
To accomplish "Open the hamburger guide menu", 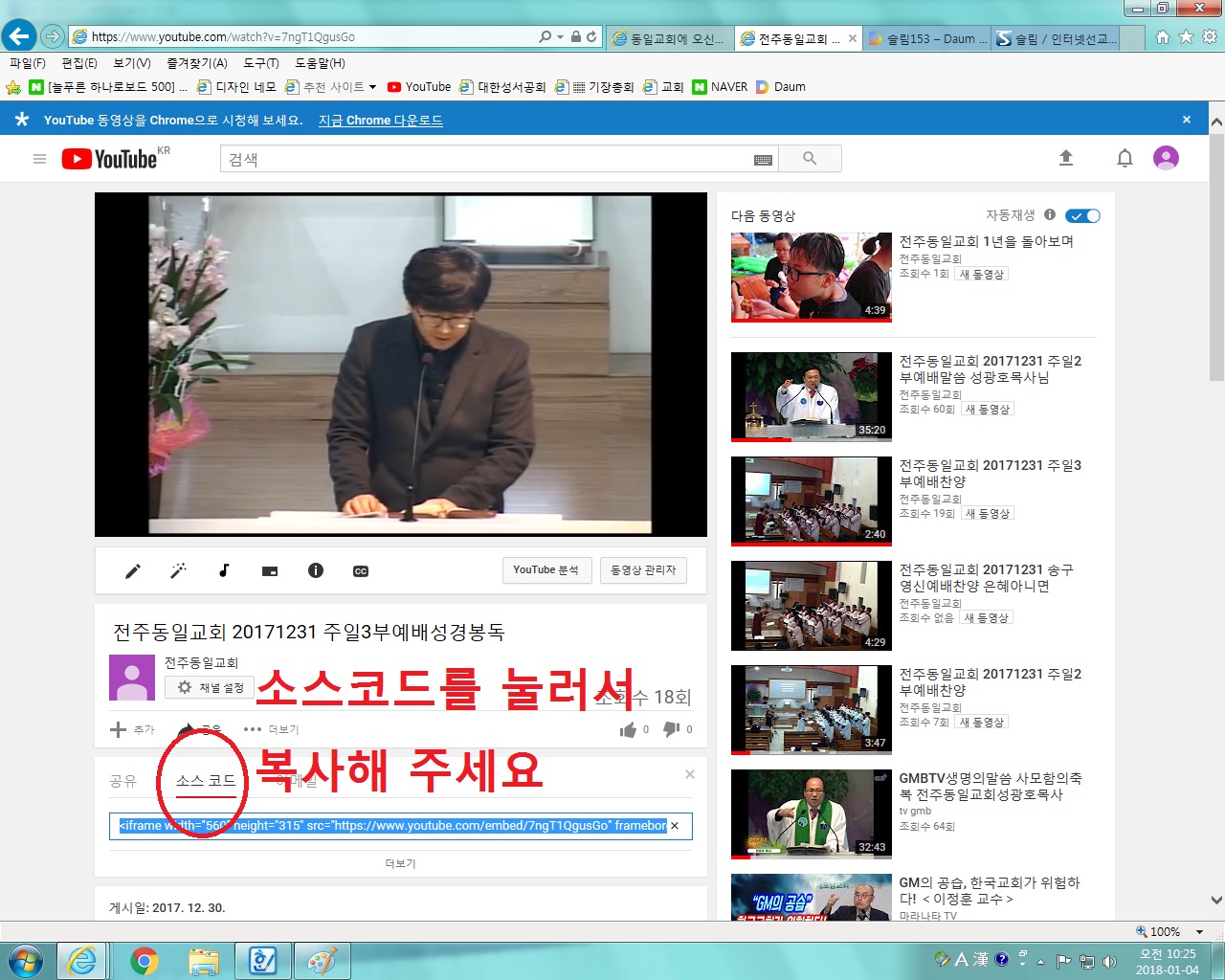I will 39,159.
